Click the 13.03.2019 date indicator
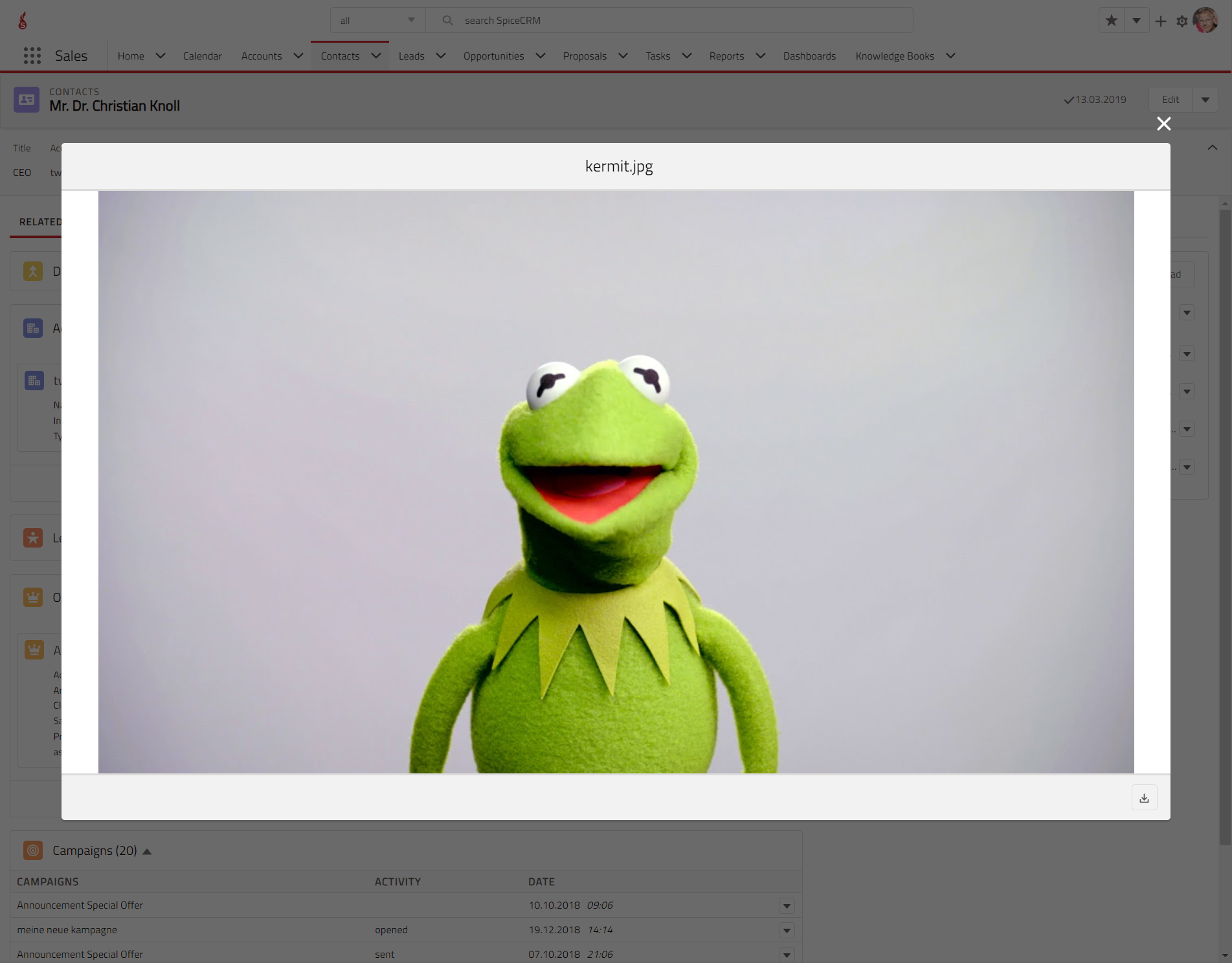This screenshot has height=963, width=1232. point(1095,100)
